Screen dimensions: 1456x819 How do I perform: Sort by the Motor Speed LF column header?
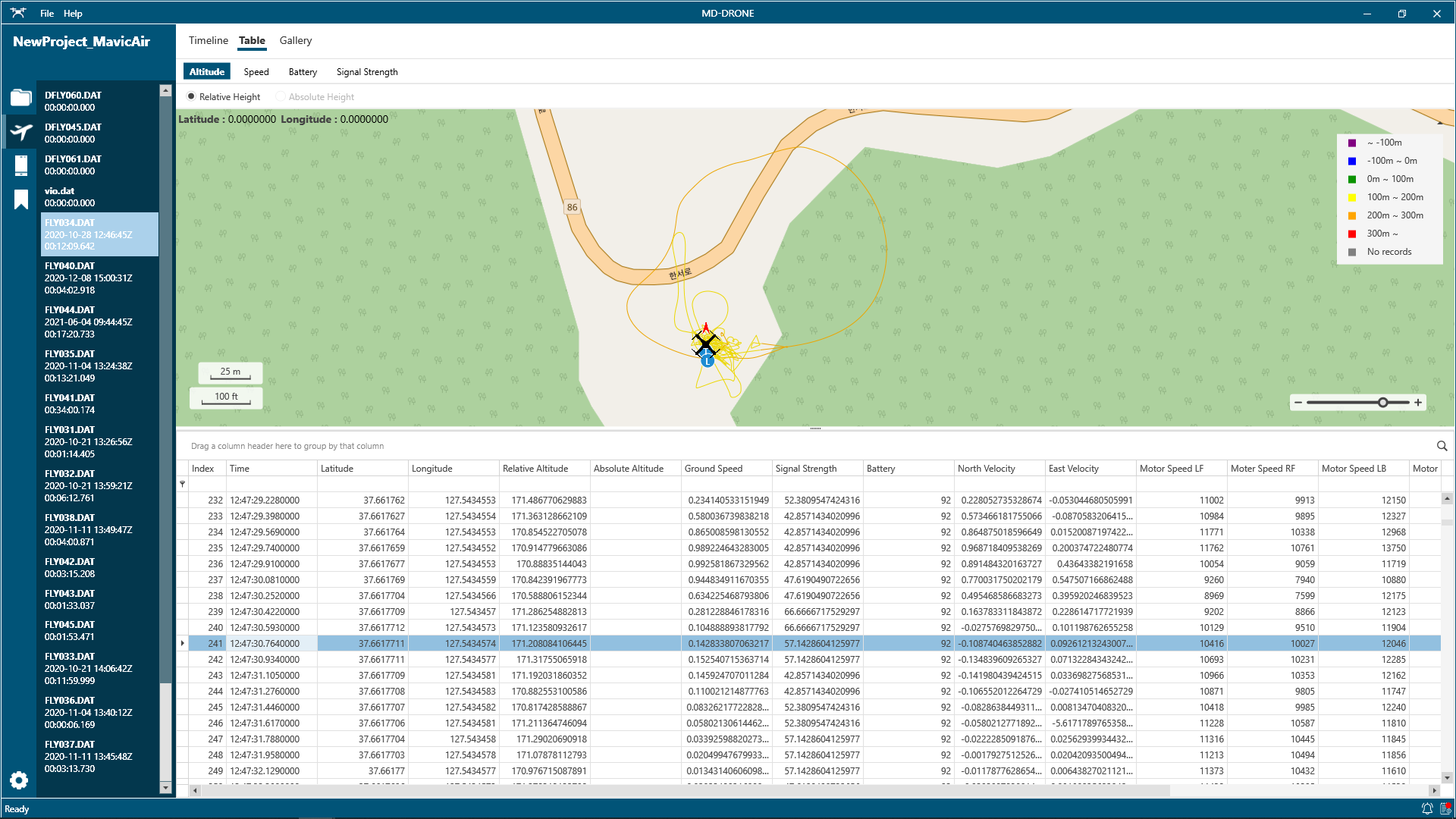point(1181,469)
